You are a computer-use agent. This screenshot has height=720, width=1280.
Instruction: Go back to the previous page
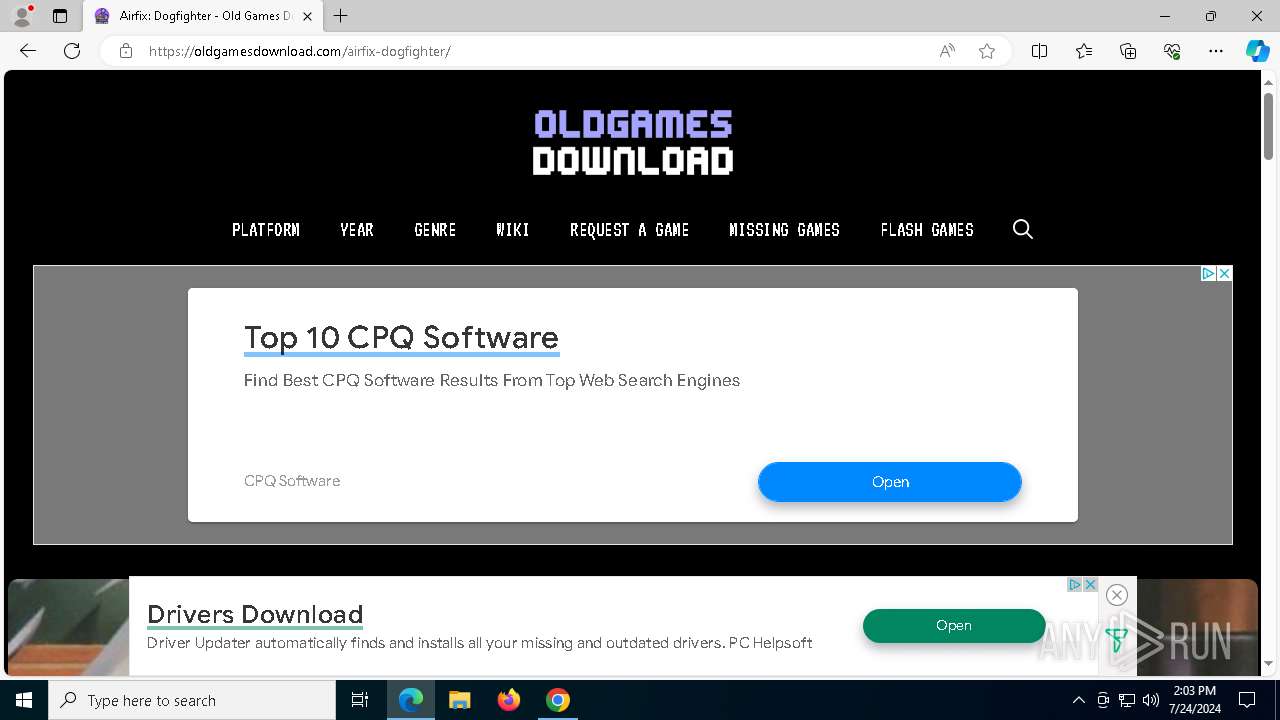click(x=28, y=51)
